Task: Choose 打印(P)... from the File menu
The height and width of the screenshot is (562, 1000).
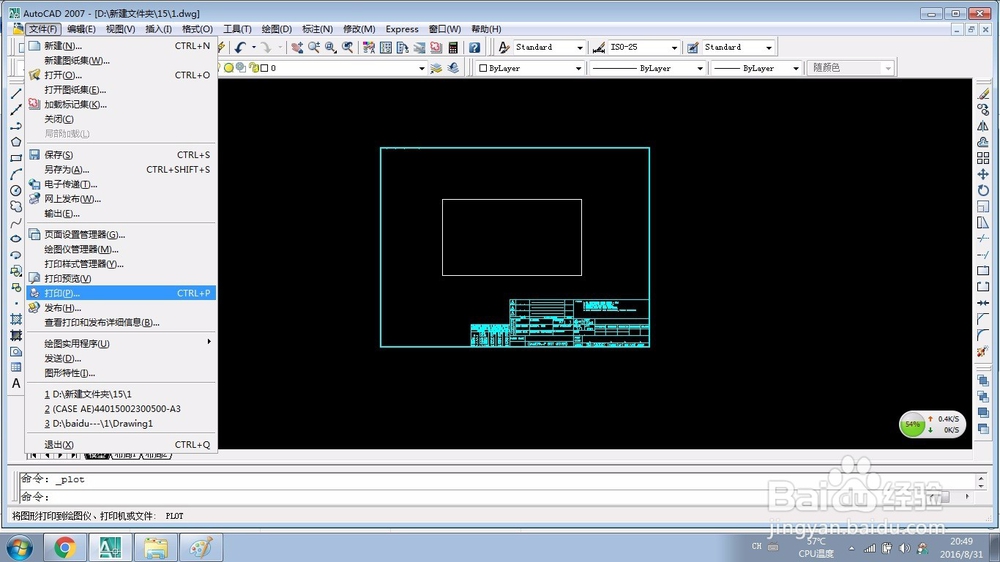Action: point(121,293)
